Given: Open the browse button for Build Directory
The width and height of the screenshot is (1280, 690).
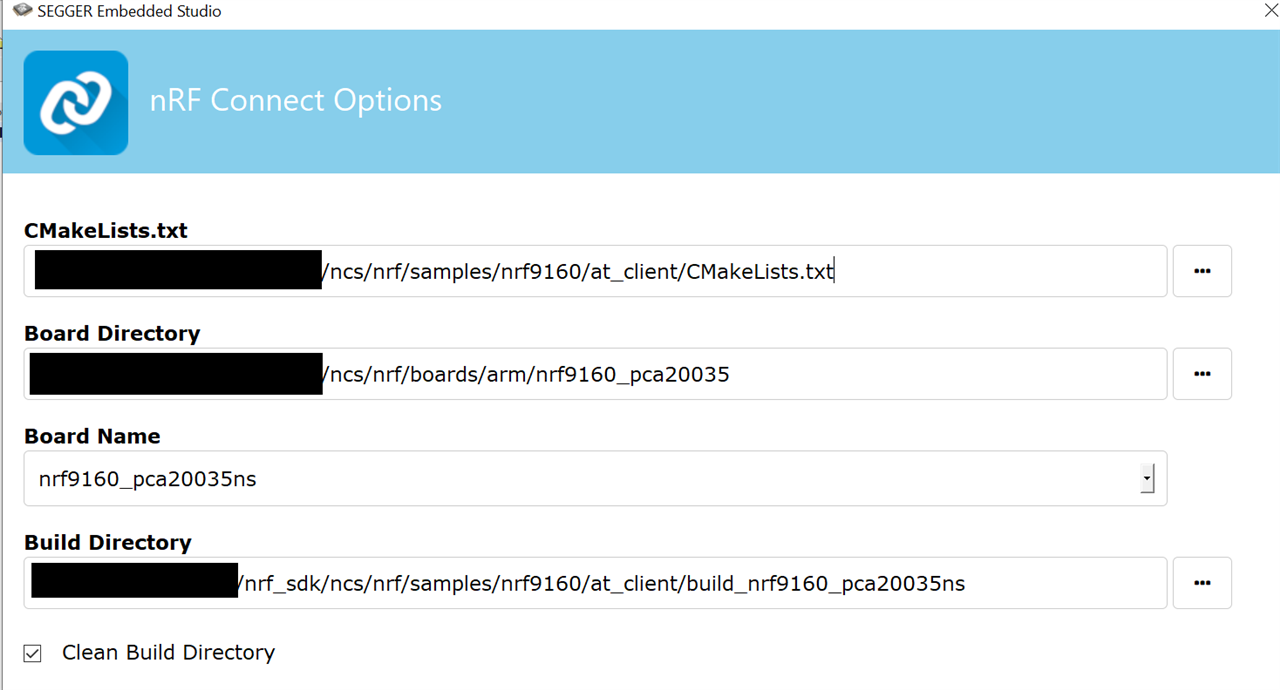Looking at the screenshot, I should (1202, 583).
